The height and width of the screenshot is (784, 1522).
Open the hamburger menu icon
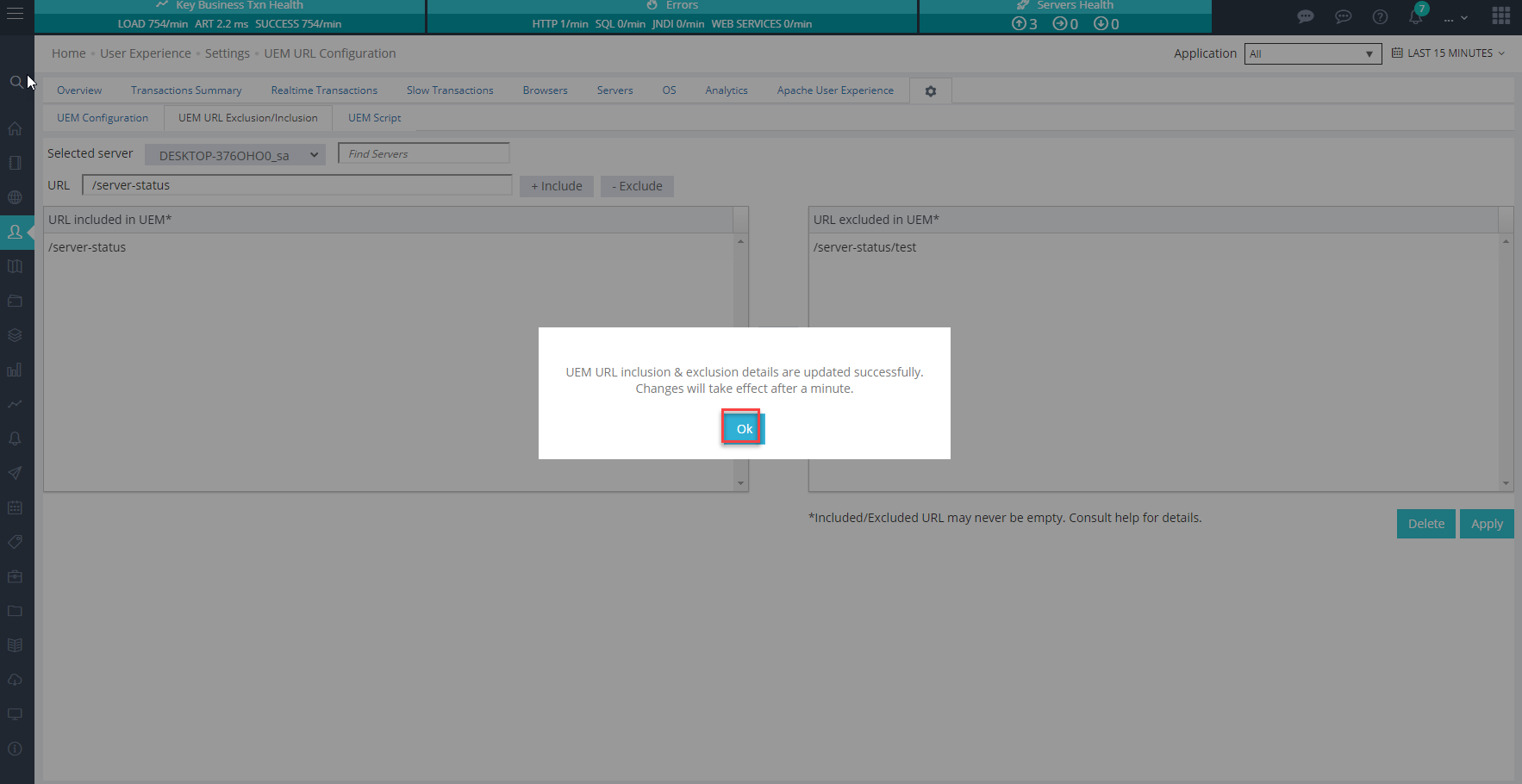(x=16, y=14)
